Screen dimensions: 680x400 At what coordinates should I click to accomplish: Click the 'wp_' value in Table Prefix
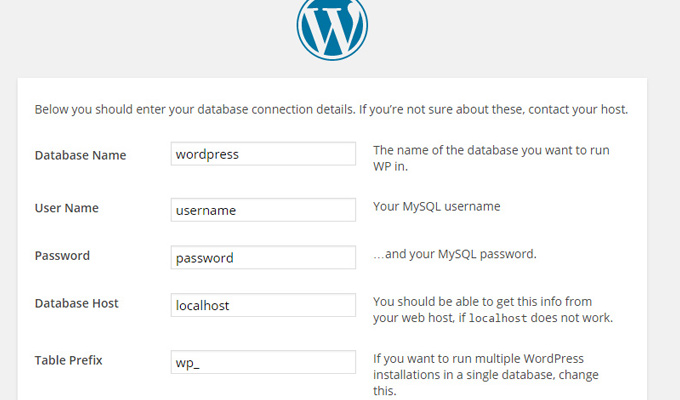click(x=187, y=363)
